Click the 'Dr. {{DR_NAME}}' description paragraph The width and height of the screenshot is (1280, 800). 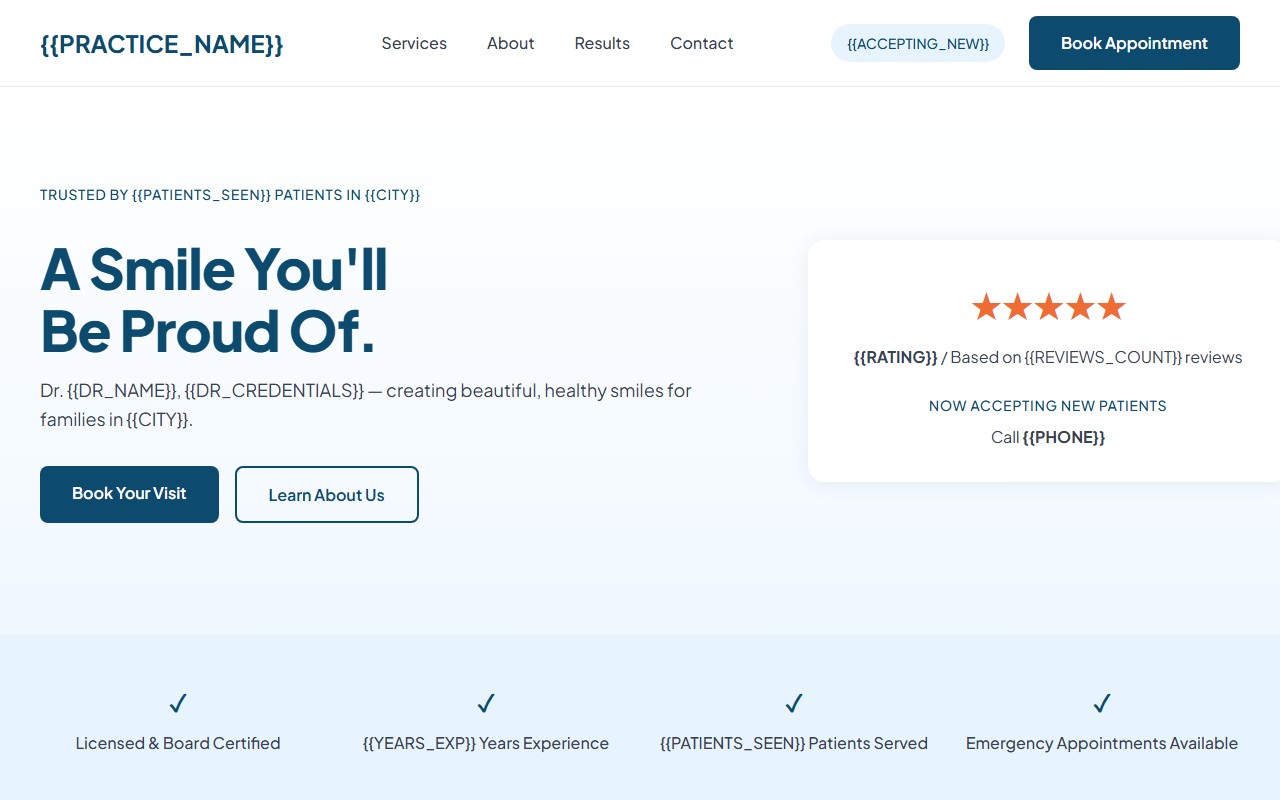[x=366, y=404]
